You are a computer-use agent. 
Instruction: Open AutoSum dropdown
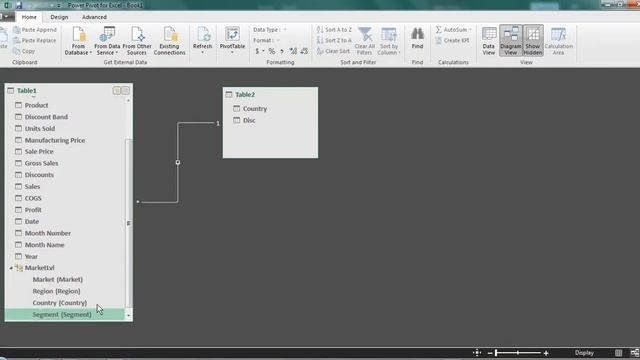470,30
